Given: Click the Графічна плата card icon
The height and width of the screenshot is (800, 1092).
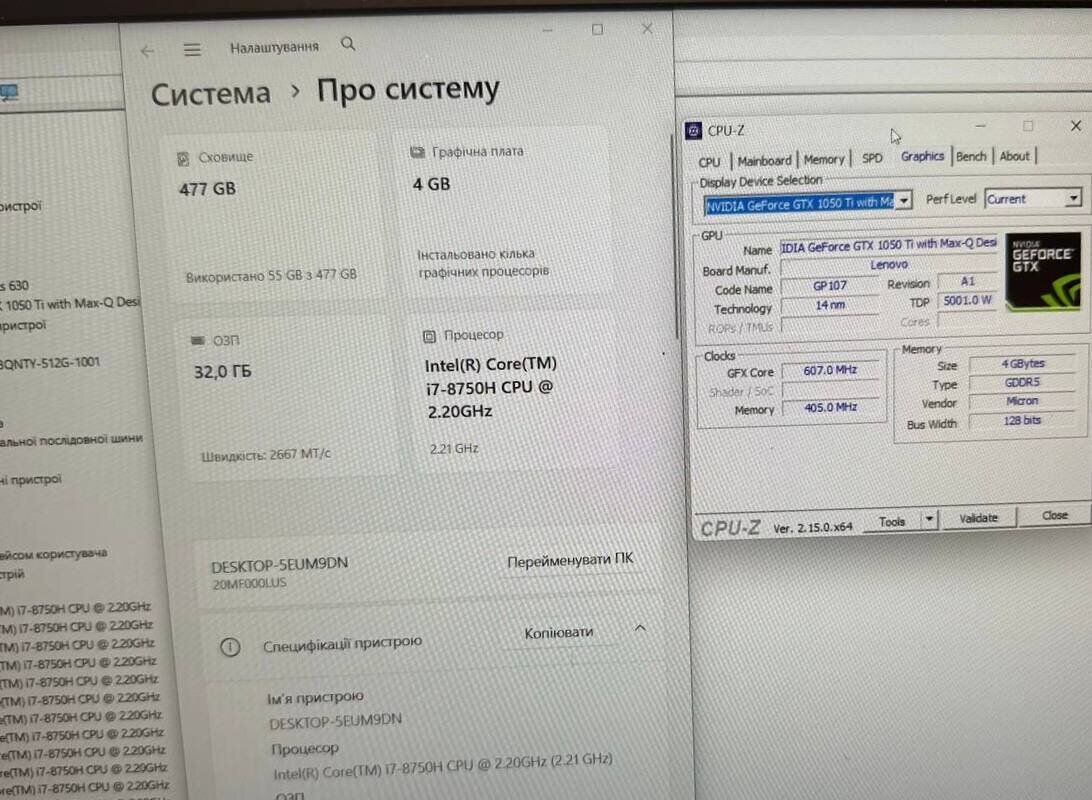Looking at the screenshot, I should click(417, 152).
